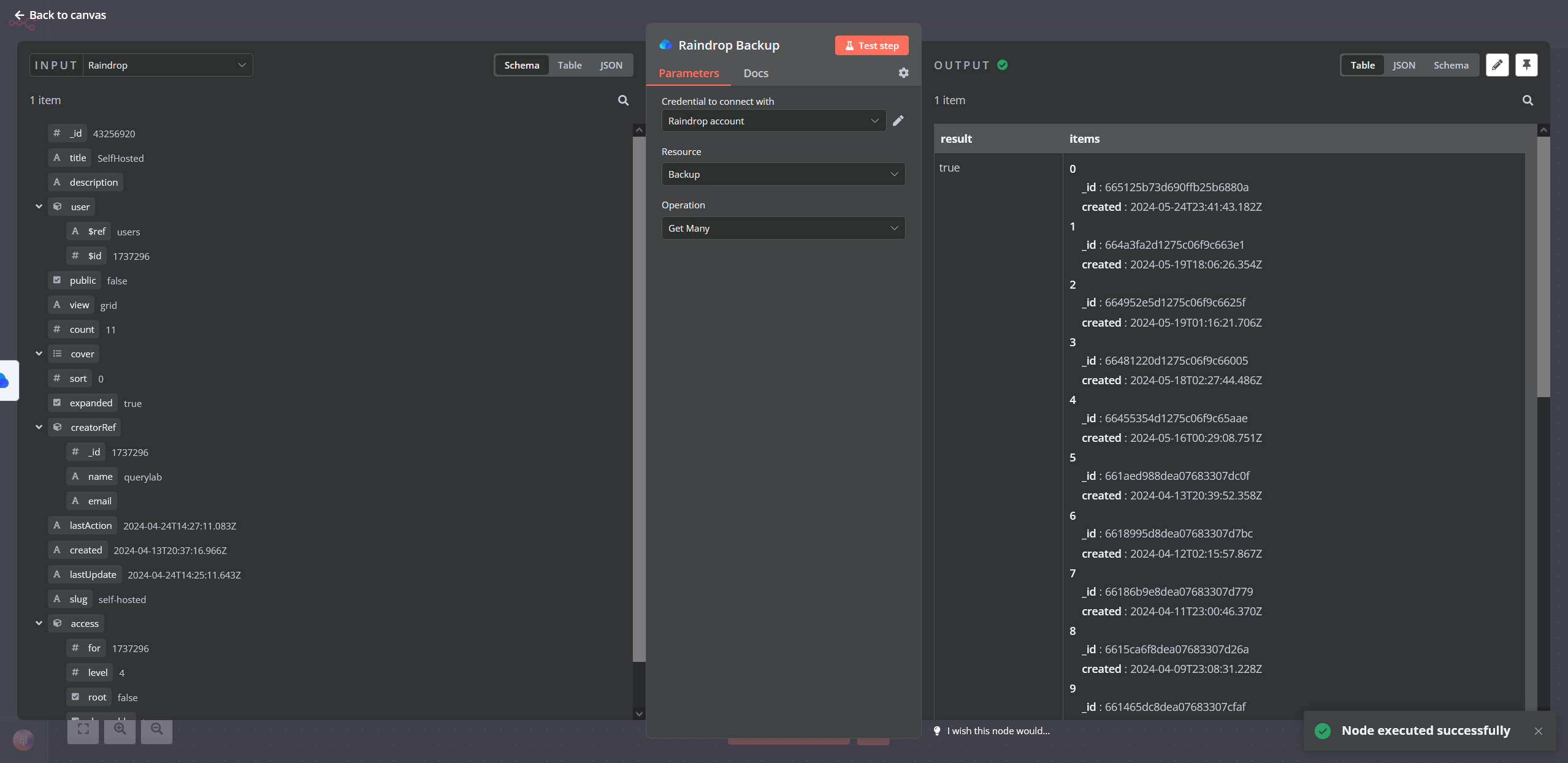This screenshot has height=763, width=1568.
Task: Click the $ref field pill
Action: tap(89, 231)
